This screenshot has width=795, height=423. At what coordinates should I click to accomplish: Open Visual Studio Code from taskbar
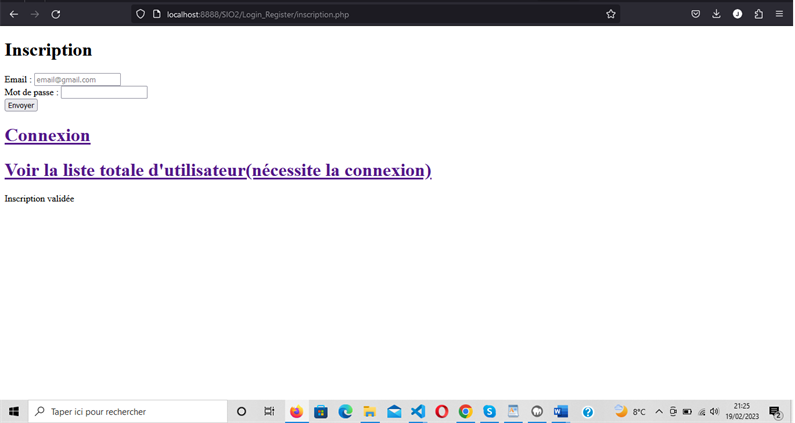click(x=418, y=411)
